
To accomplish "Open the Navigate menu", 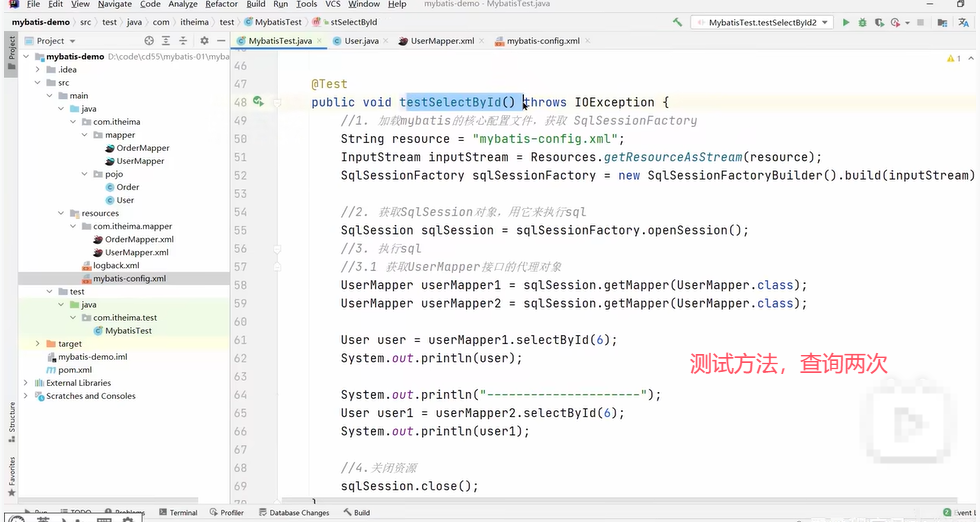I will coord(115,4).
